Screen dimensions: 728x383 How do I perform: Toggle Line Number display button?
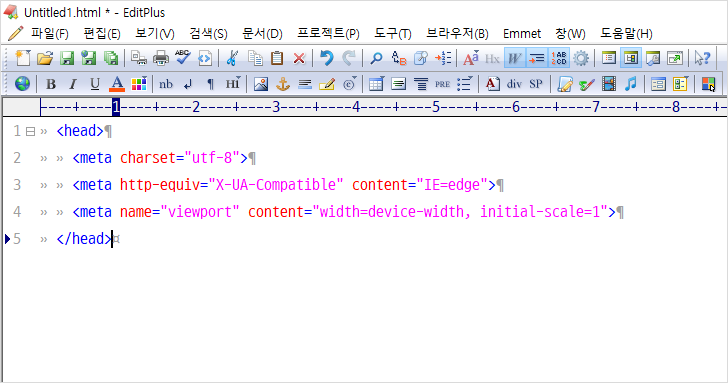[559, 58]
